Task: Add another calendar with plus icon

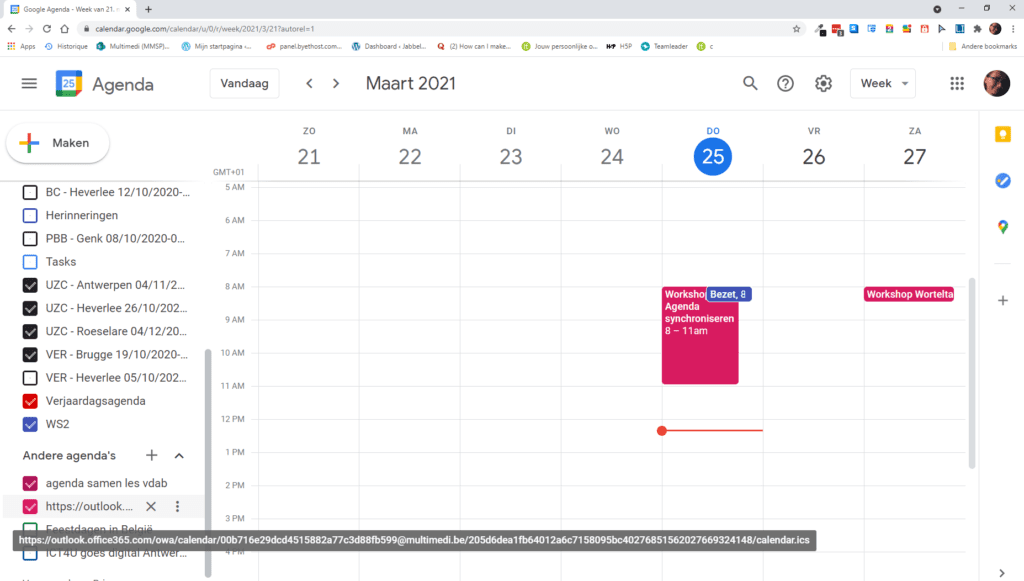Action: click(152, 456)
